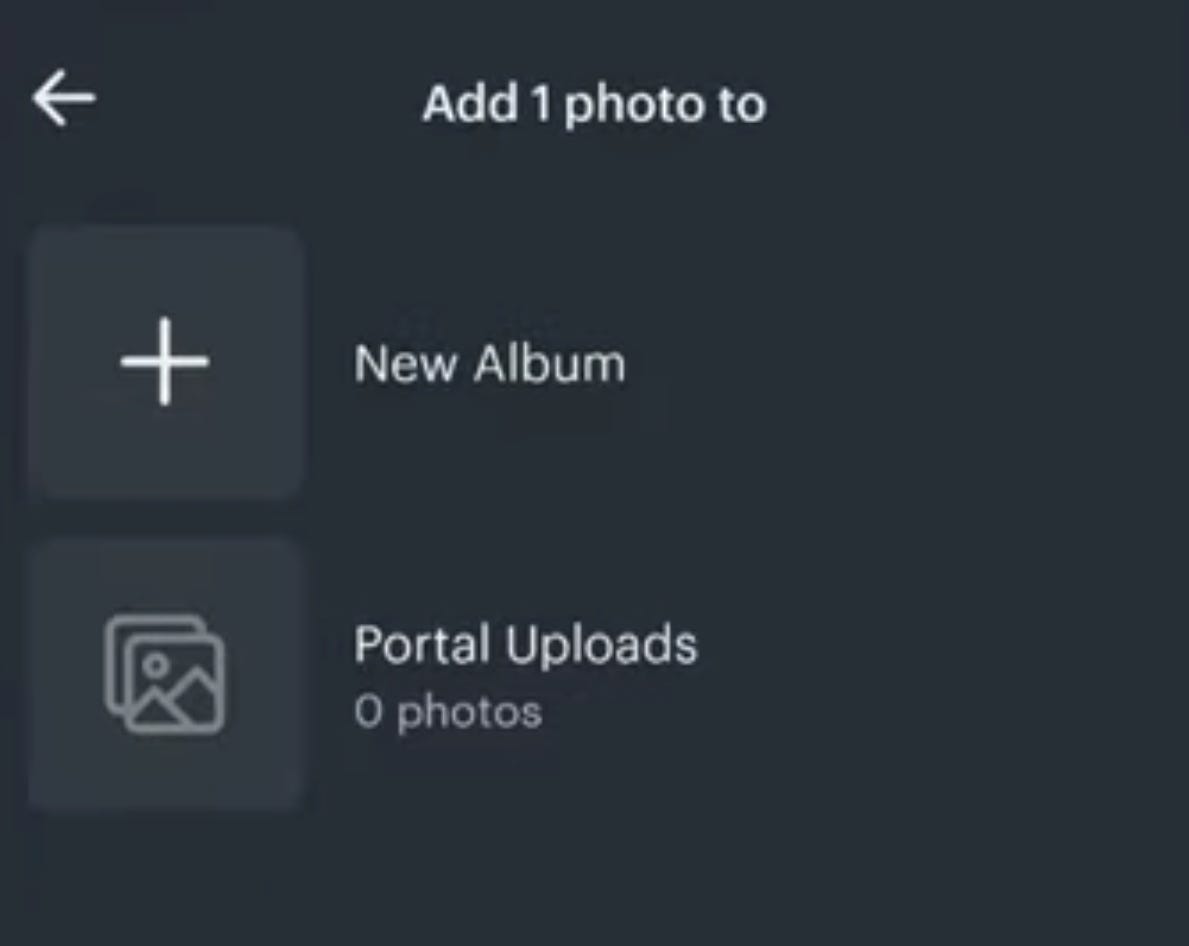Open the New Album square tile
The image size is (1189, 946).
pyautogui.click(x=165, y=362)
